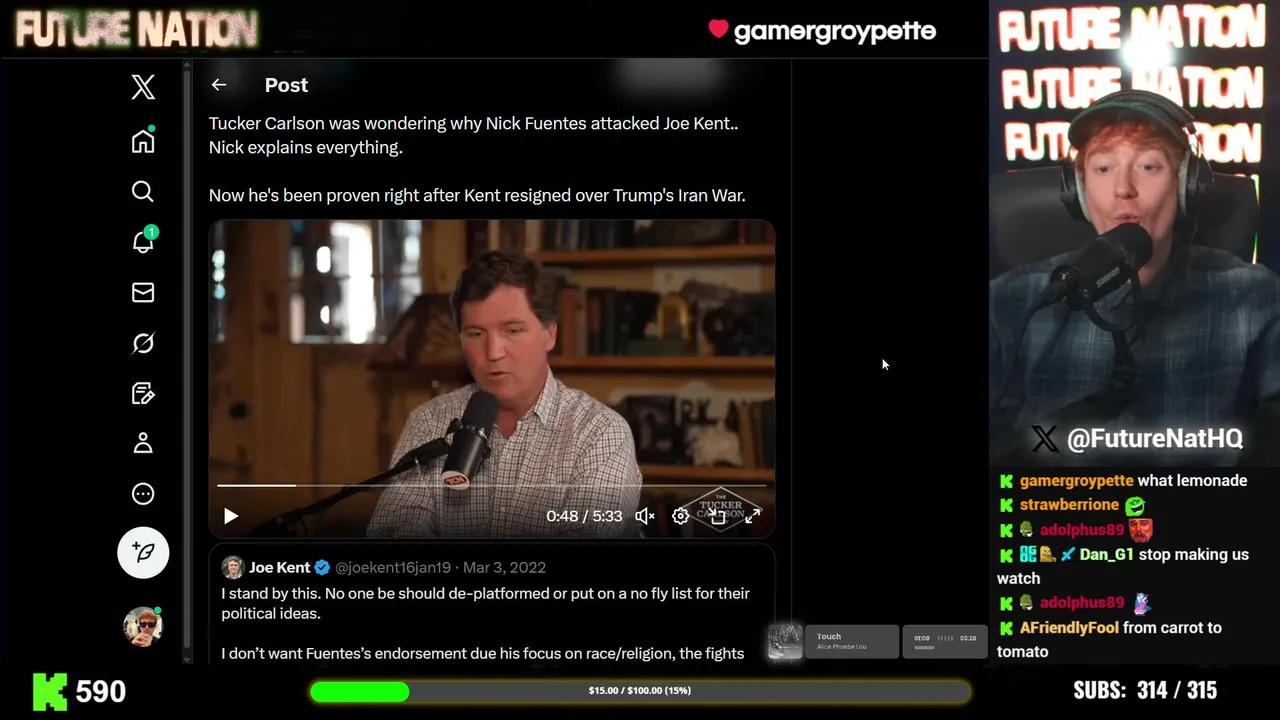
Task: Click the first adolphus89 chat username
Action: [x=1082, y=530]
